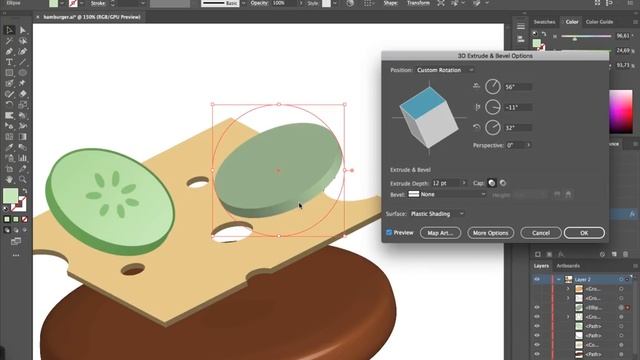Open the Surface shading dropdown

click(x=437, y=213)
